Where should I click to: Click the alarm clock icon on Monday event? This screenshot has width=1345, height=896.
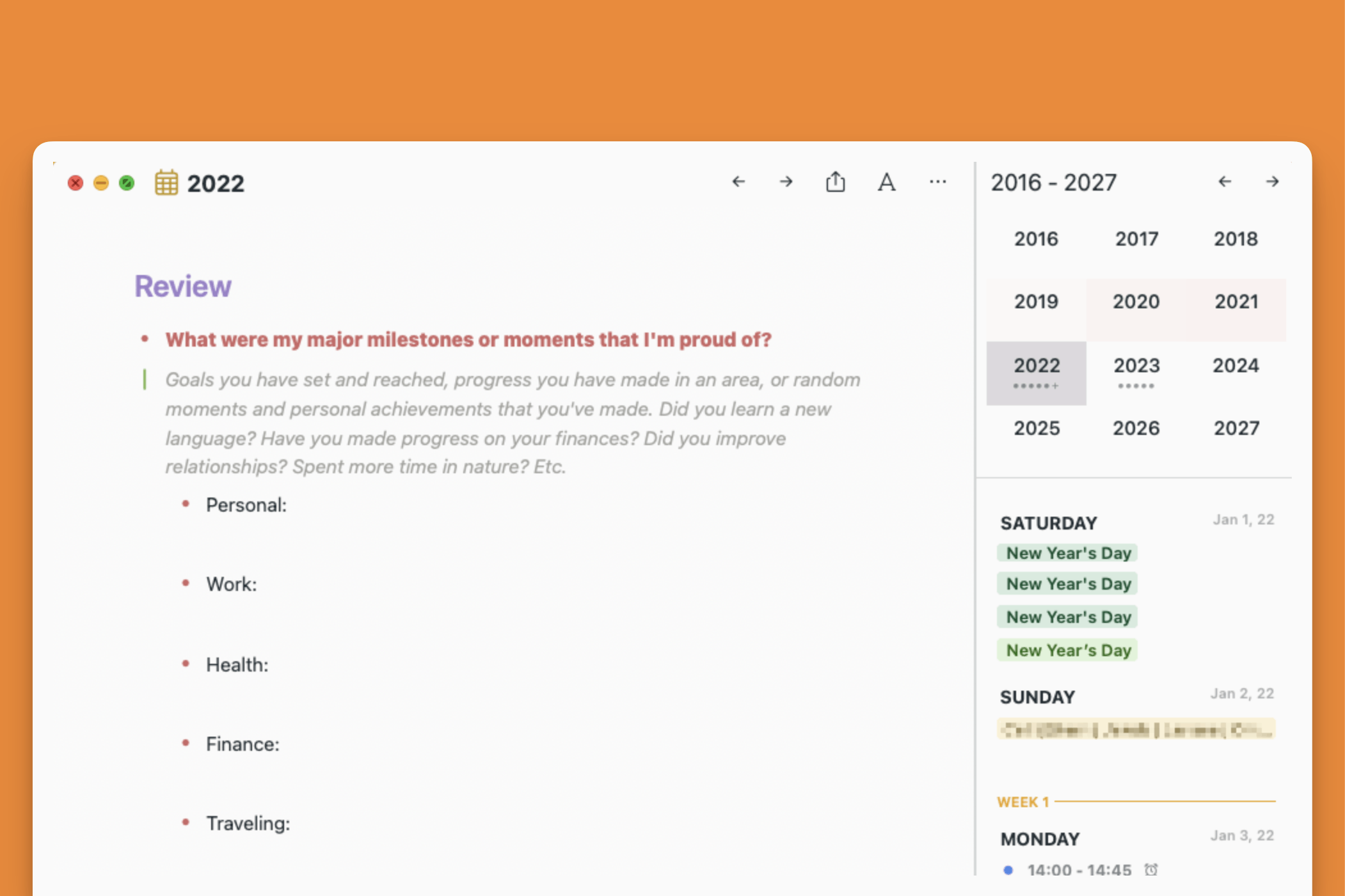[1151, 869]
